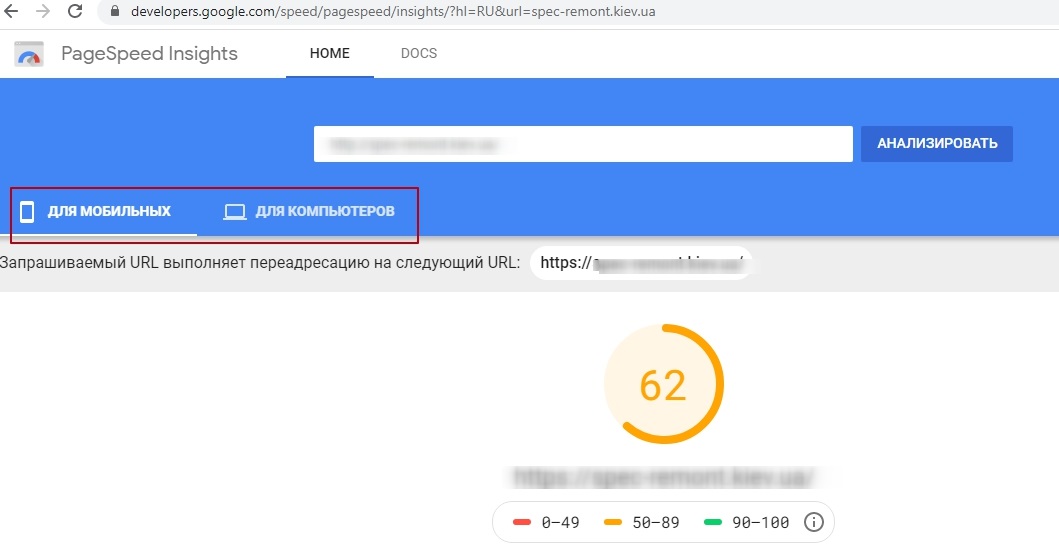Click the red 0–49 legend marker
The image size is (1059, 556).
point(521,522)
